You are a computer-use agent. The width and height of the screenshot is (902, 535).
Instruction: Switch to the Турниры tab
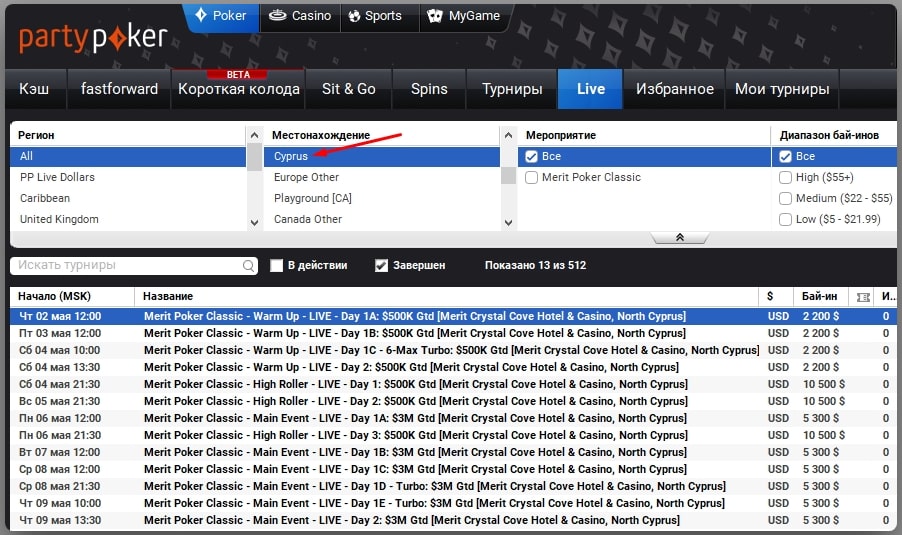512,89
